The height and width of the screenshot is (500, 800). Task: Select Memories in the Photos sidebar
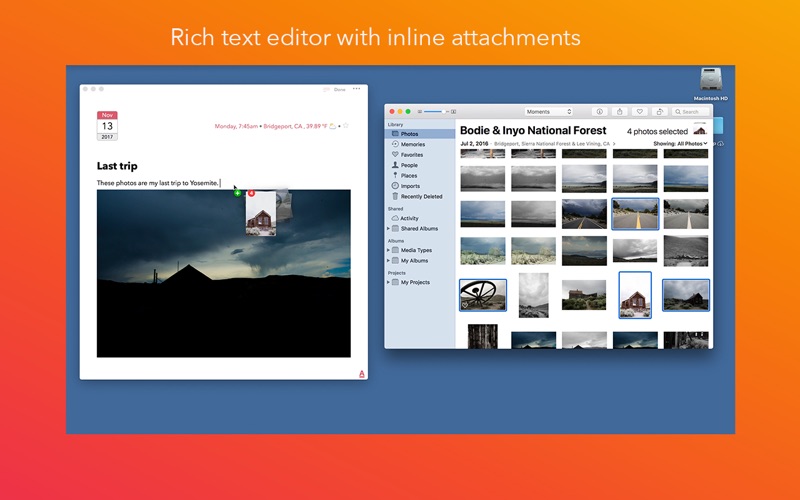pos(412,144)
